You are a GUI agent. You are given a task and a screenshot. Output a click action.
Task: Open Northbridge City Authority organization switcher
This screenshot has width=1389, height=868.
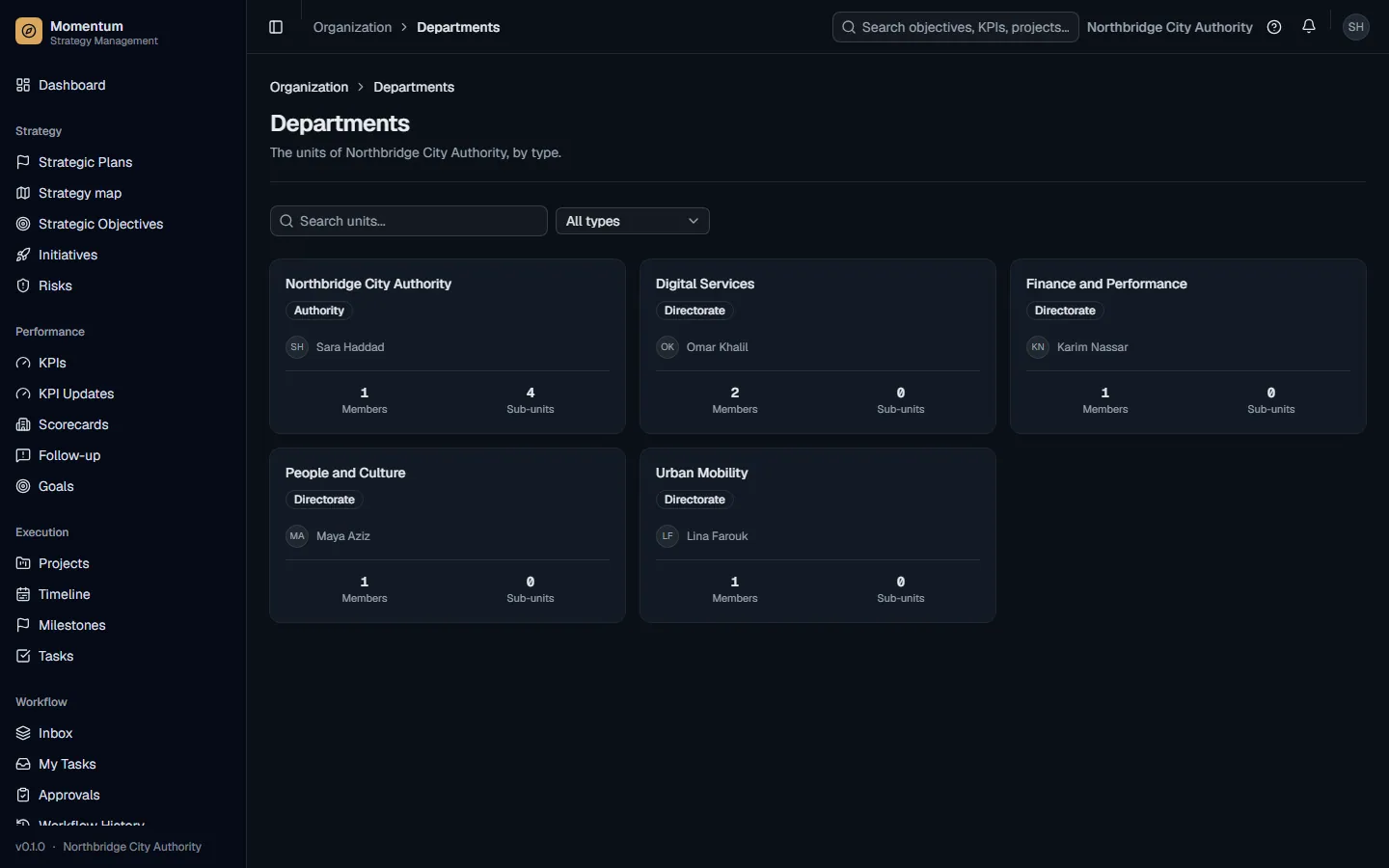click(x=1169, y=27)
